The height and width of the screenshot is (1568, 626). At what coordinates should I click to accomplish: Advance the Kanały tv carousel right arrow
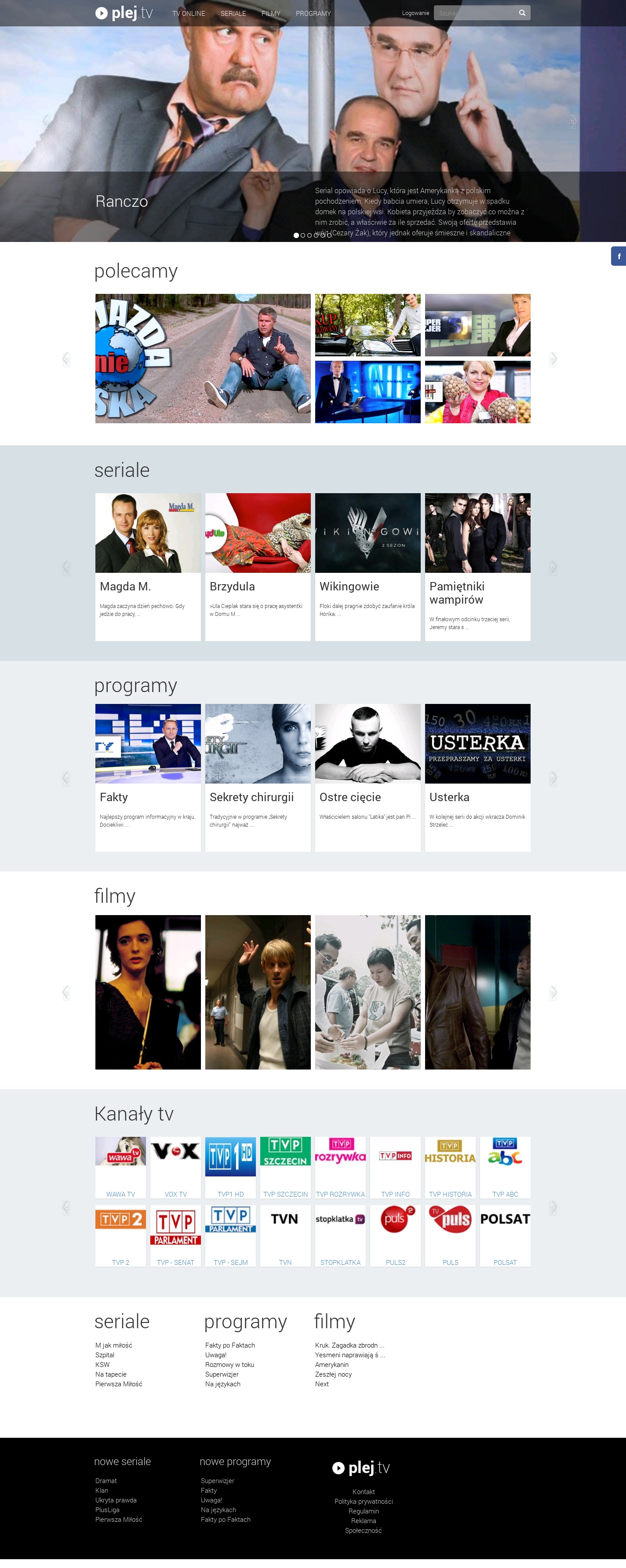click(x=553, y=1207)
